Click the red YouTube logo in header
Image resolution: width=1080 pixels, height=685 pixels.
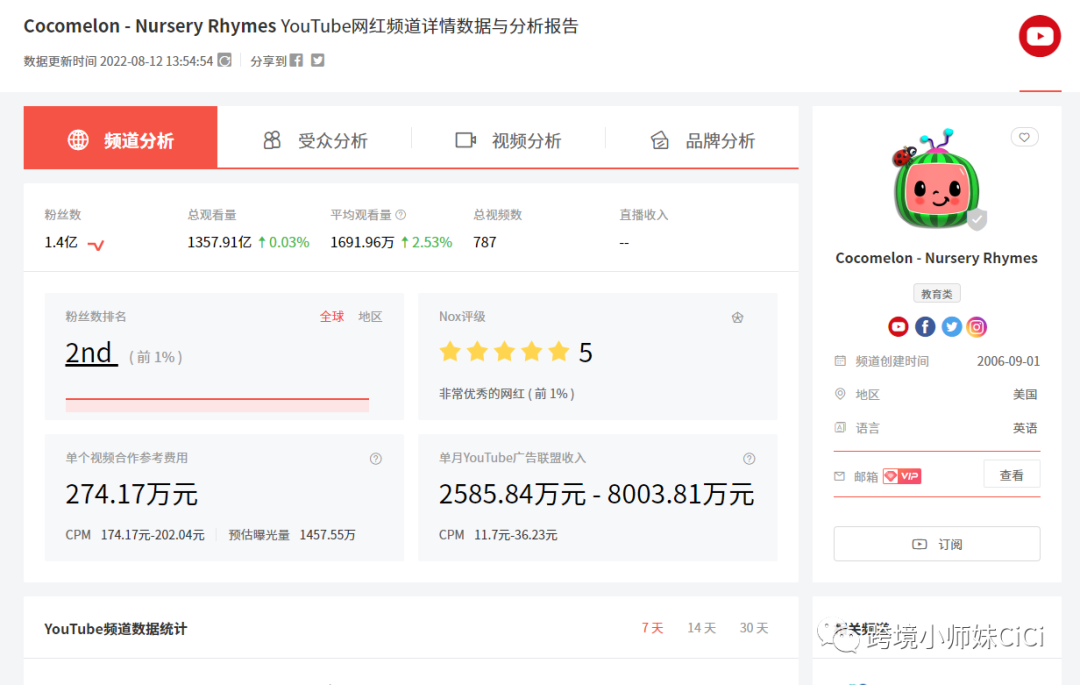point(1039,37)
